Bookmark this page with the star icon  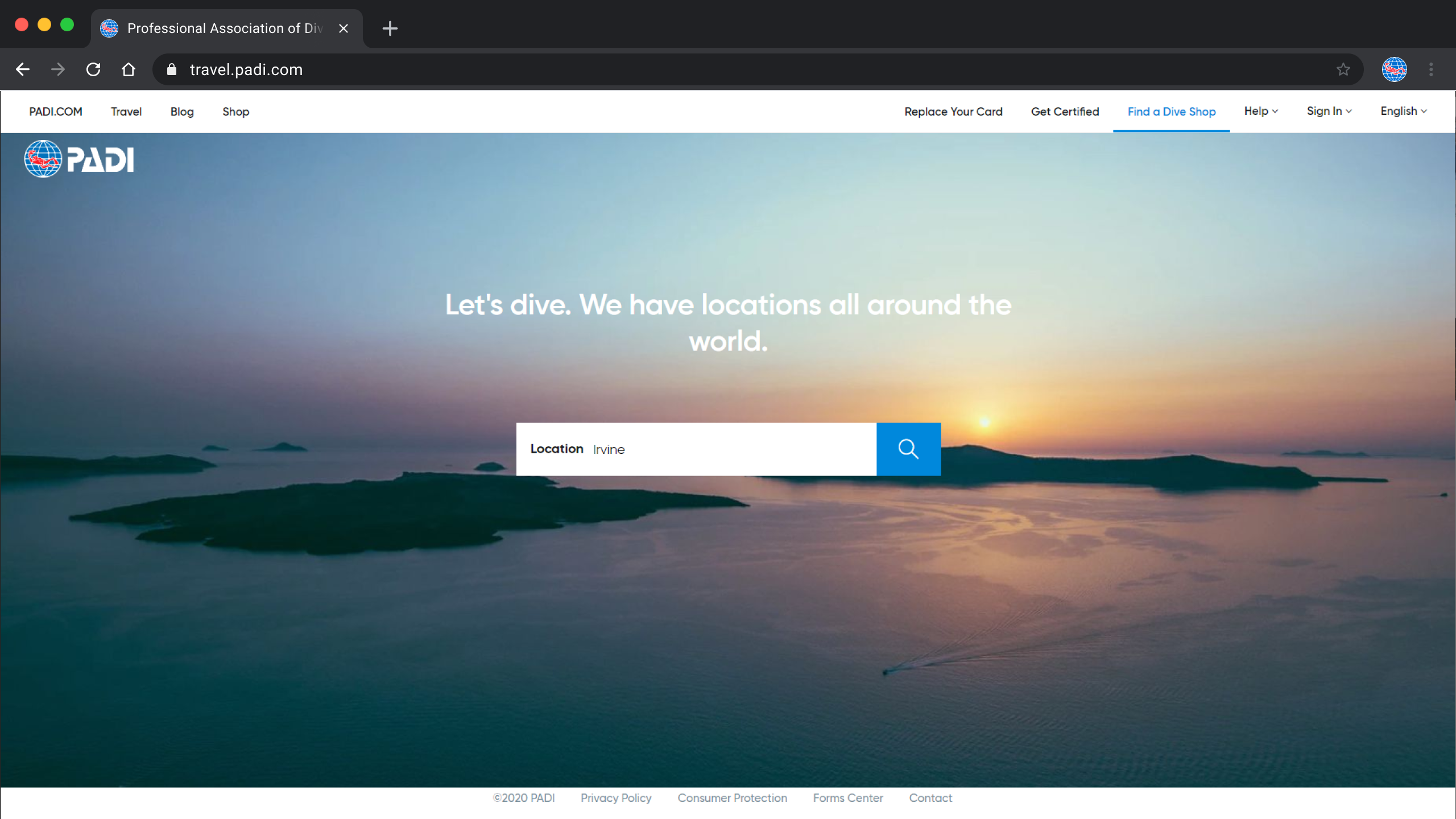coord(1343,69)
